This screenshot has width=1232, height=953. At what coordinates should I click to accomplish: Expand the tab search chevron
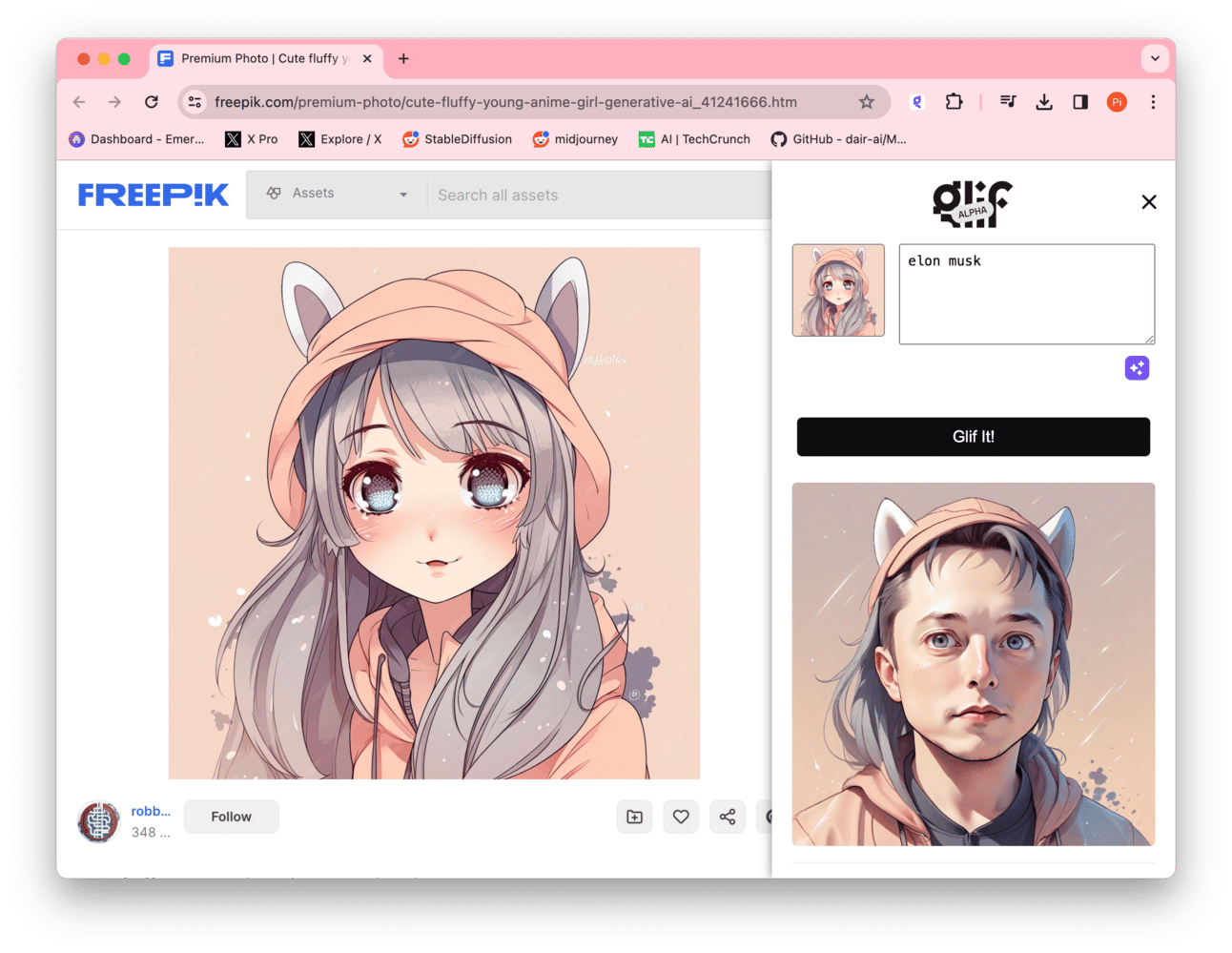click(1155, 59)
